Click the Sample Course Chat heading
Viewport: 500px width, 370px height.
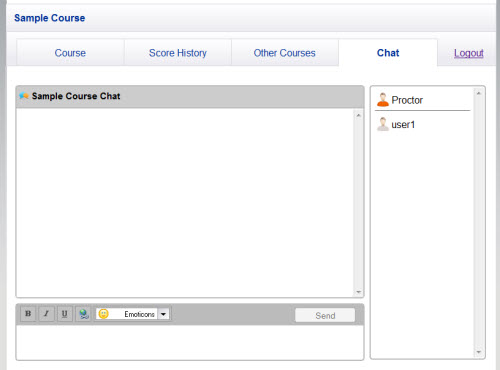coord(76,96)
